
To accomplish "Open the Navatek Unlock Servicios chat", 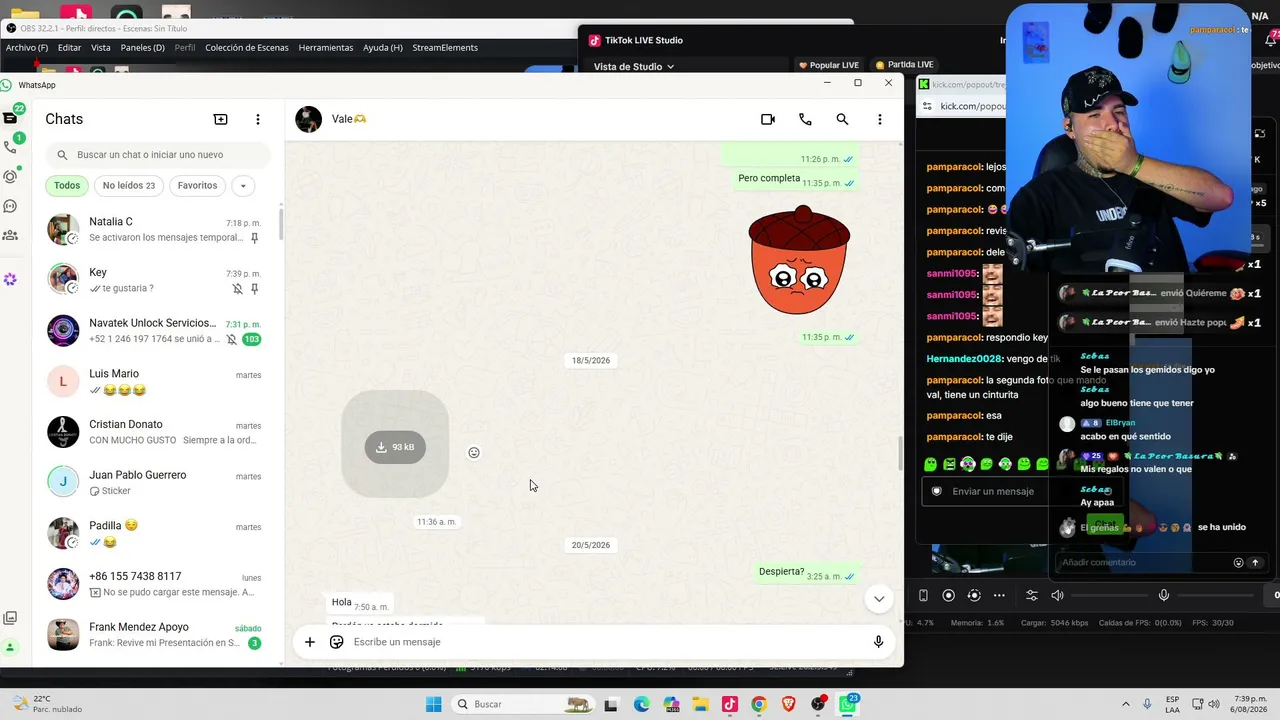I will [157, 331].
